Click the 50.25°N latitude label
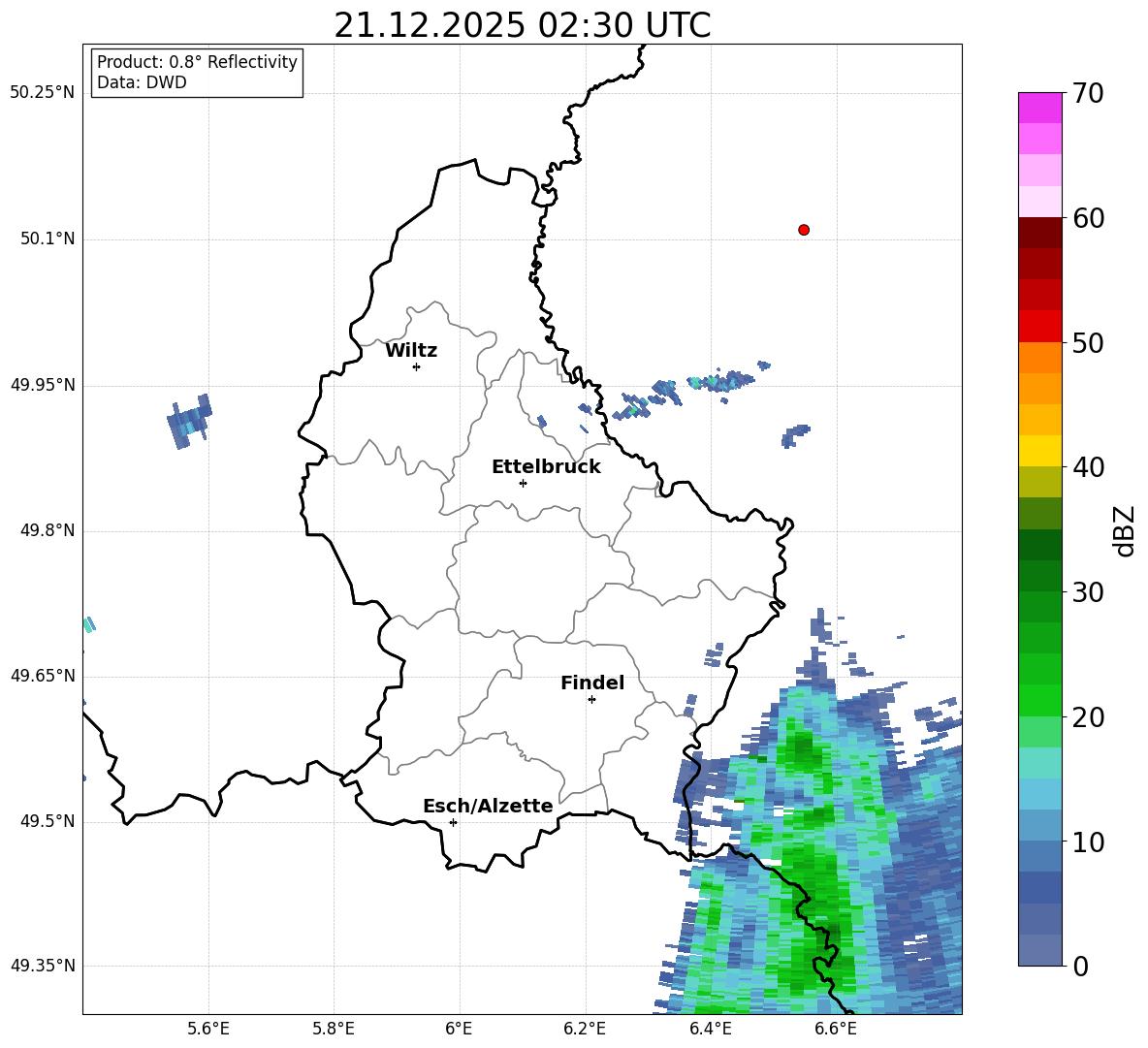The height and width of the screenshot is (1048, 1148). (43, 93)
